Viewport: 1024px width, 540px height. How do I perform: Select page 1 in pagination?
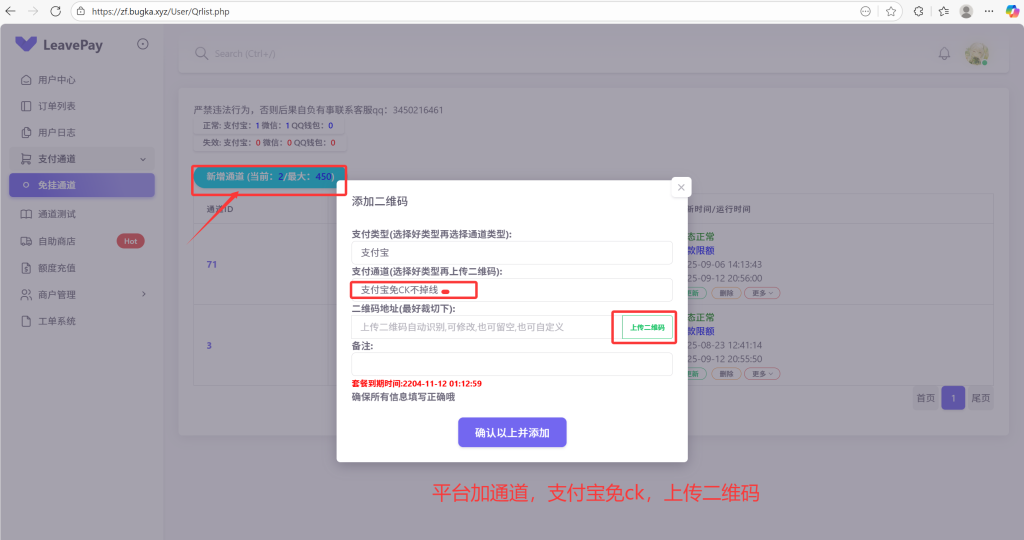click(953, 398)
